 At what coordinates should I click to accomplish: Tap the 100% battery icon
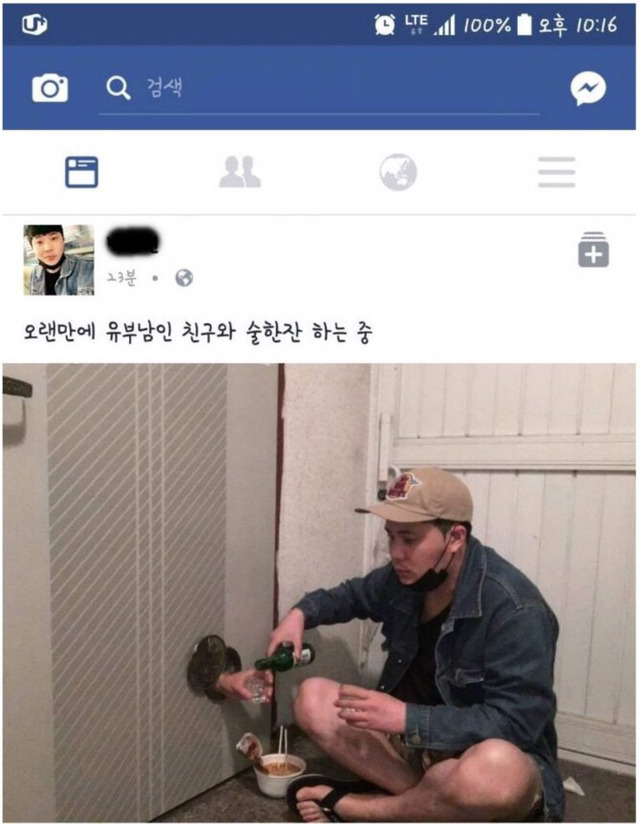524,25
